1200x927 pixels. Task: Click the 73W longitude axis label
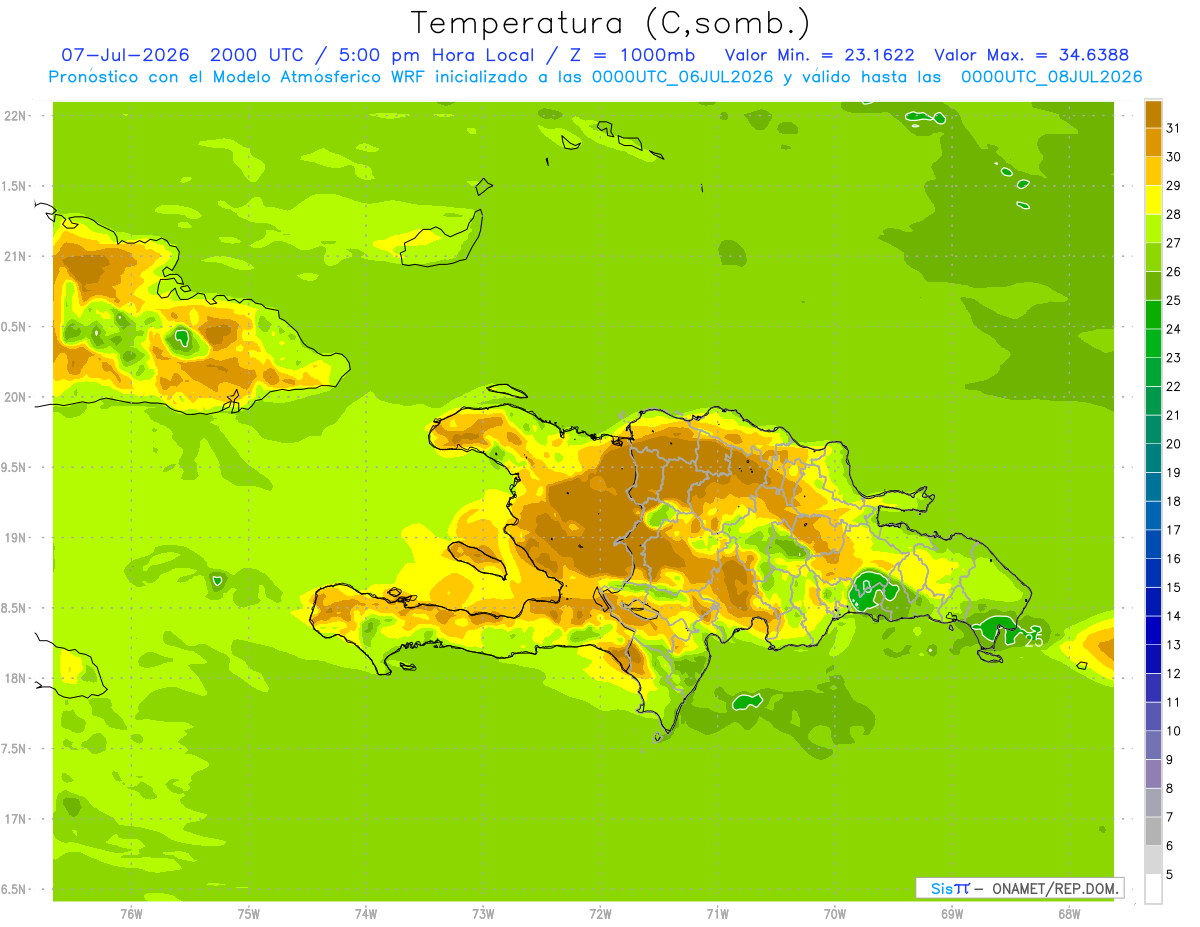[483, 913]
